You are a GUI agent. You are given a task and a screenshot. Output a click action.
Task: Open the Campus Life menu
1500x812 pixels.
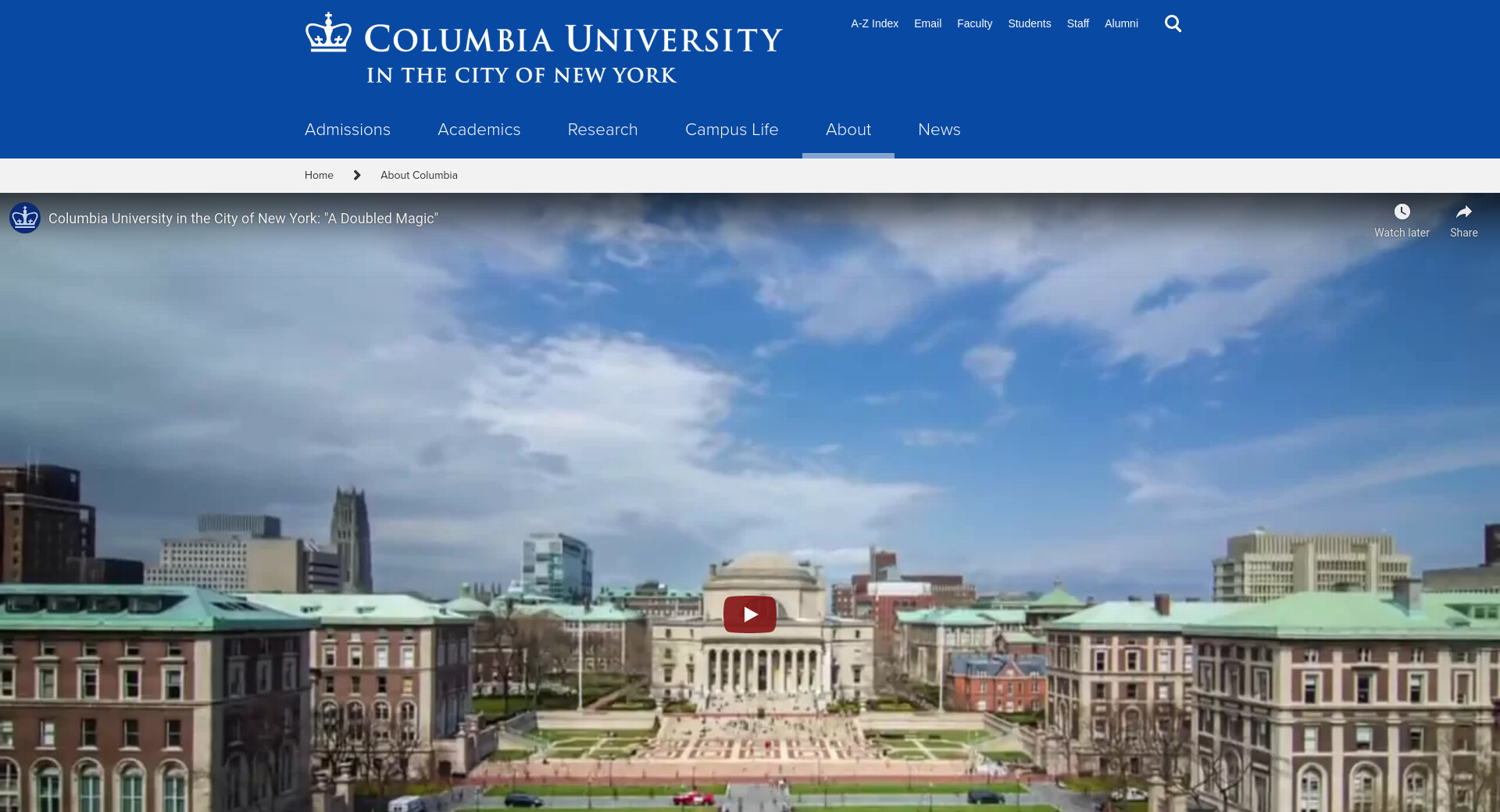[x=732, y=130]
